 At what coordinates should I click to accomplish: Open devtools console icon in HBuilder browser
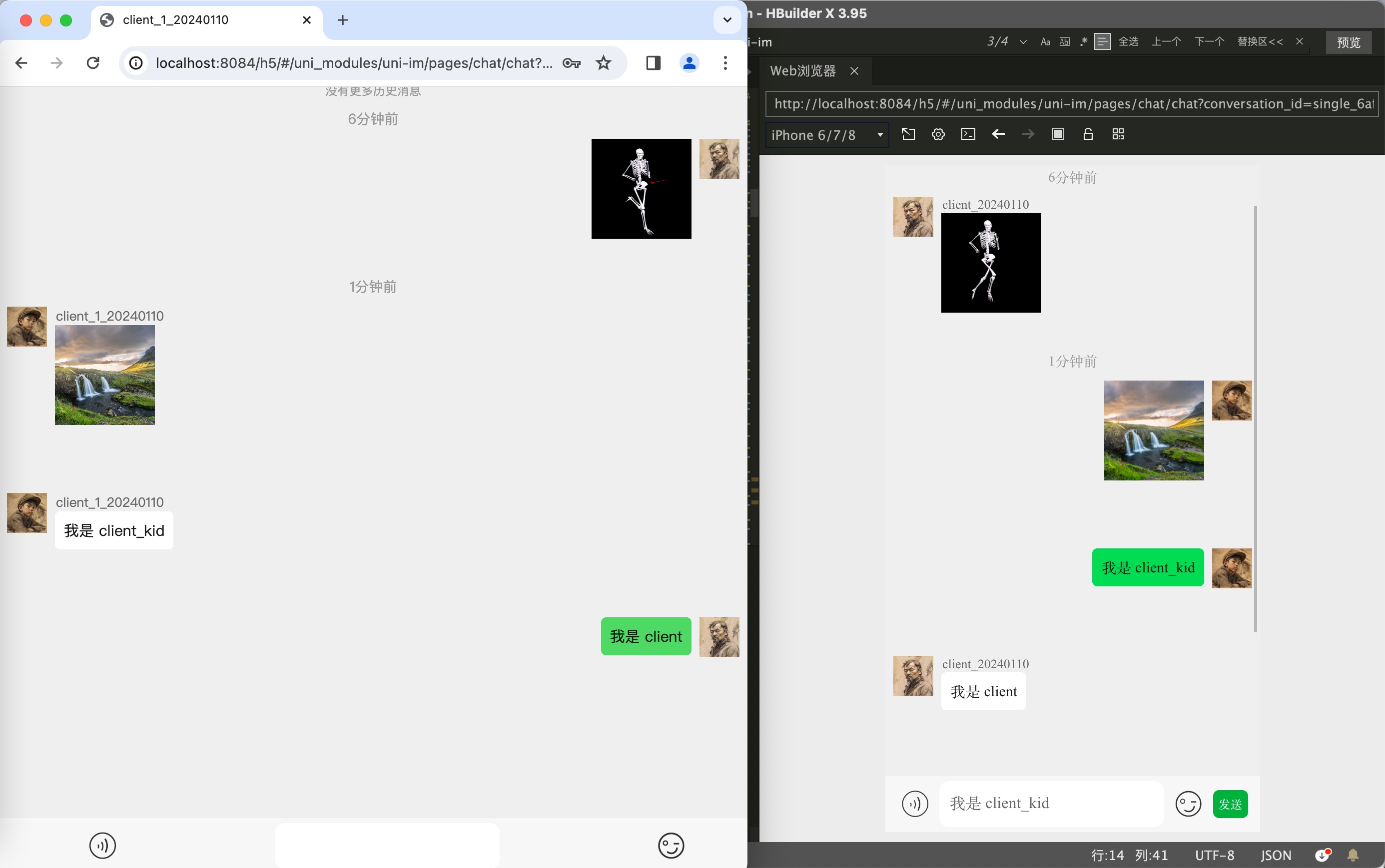pyautogui.click(x=967, y=134)
